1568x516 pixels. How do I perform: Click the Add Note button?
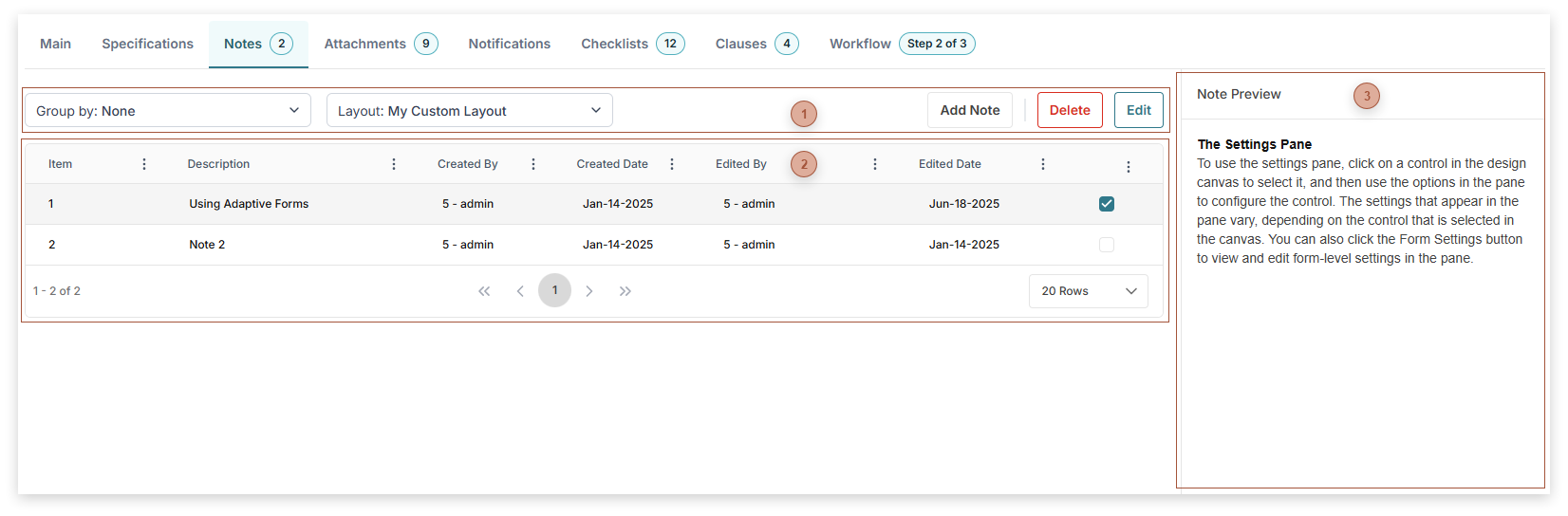969,110
